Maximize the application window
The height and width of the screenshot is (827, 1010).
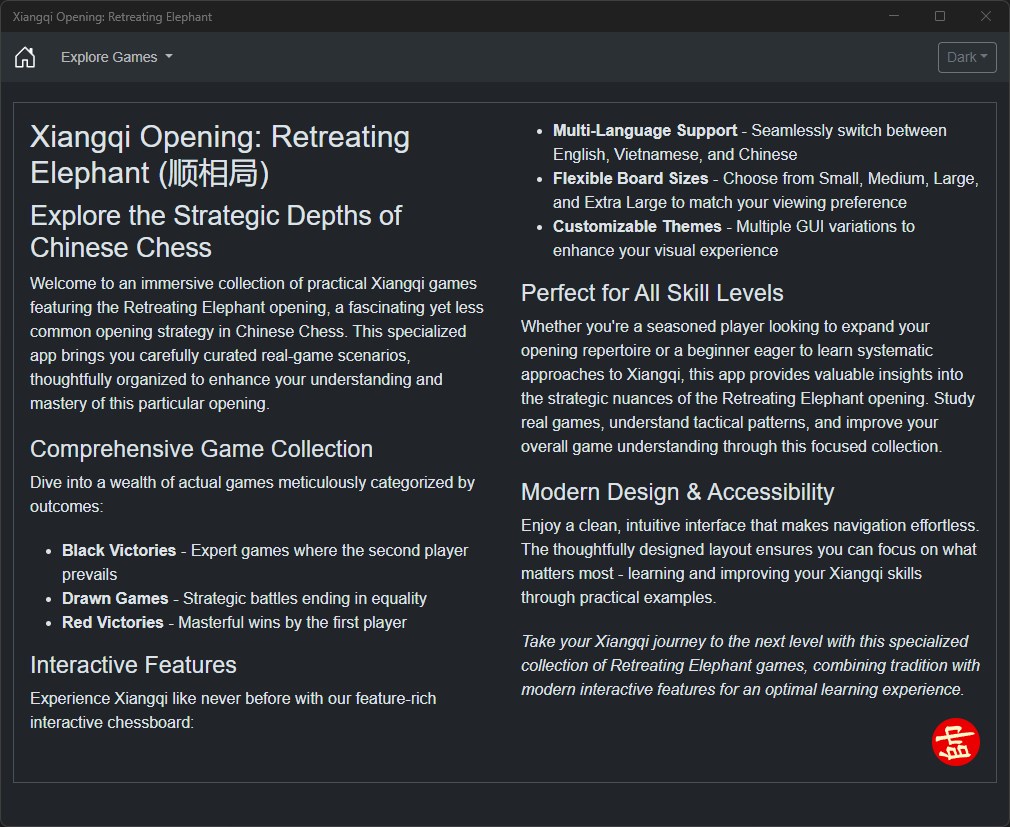pos(940,16)
